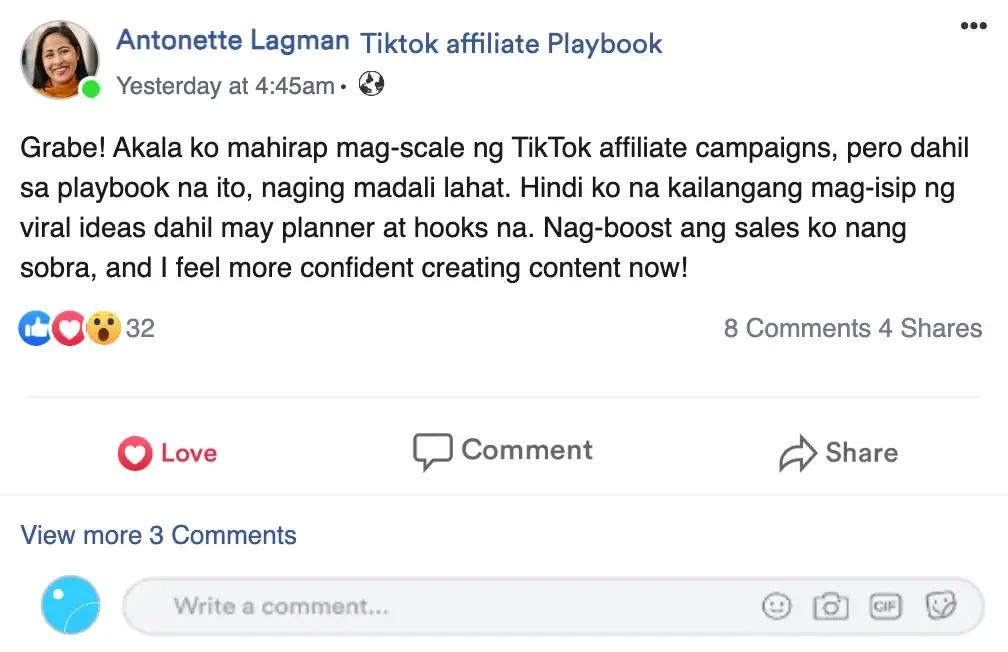Open the three-dot post options menu
This screenshot has width=1008, height=652.
[972, 26]
